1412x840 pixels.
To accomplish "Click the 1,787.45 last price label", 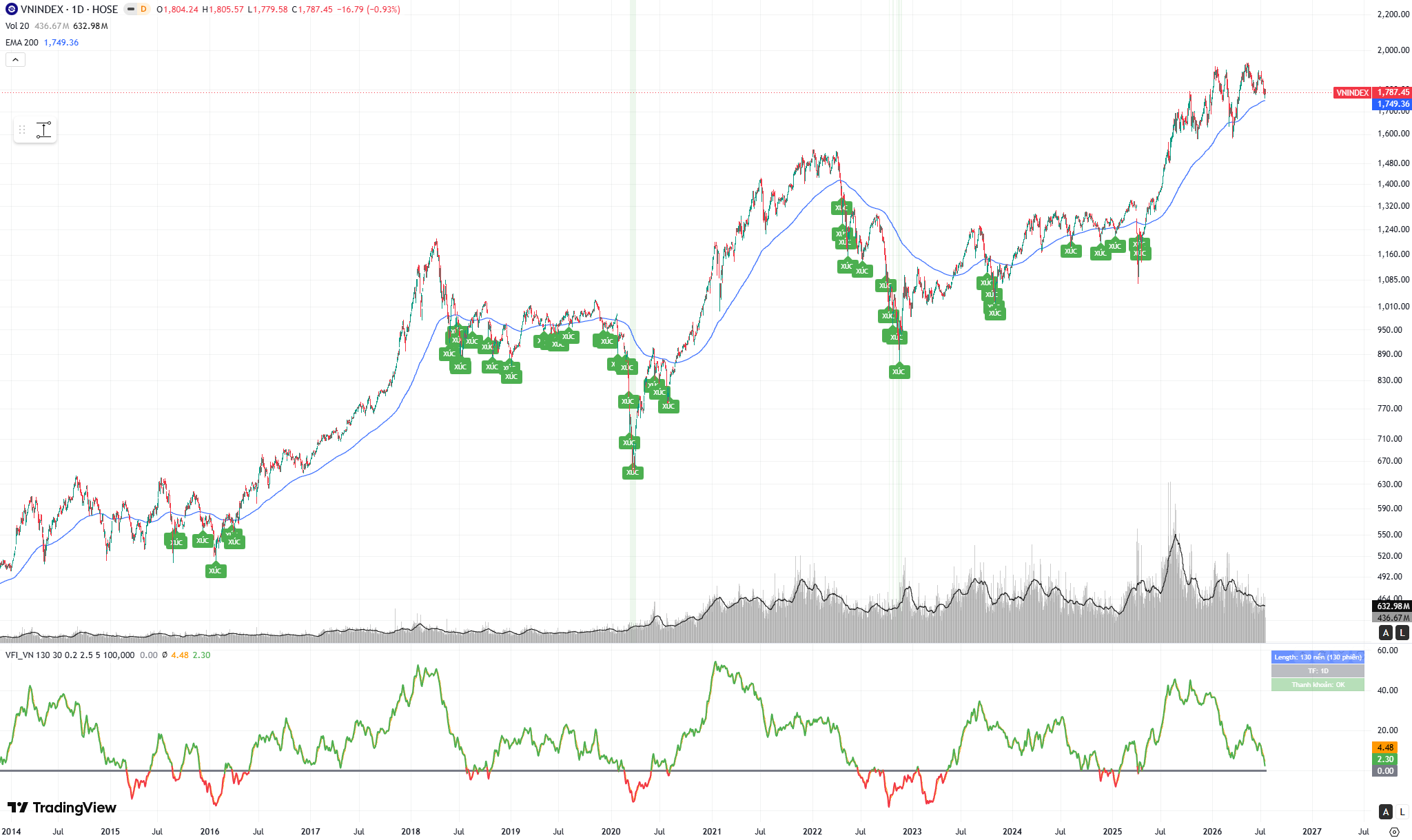I will click(x=1392, y=92).
